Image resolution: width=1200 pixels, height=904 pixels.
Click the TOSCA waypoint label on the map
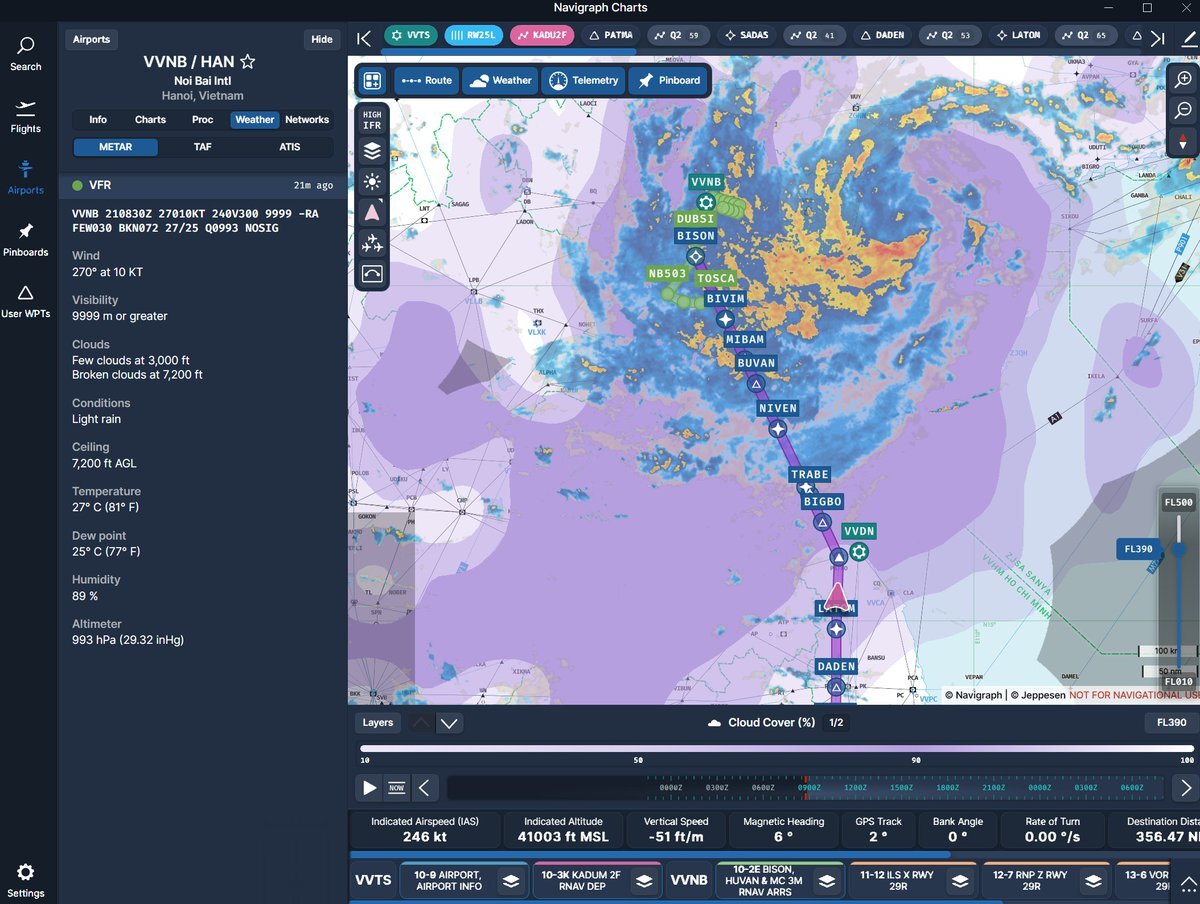click(x=716, y=279)
